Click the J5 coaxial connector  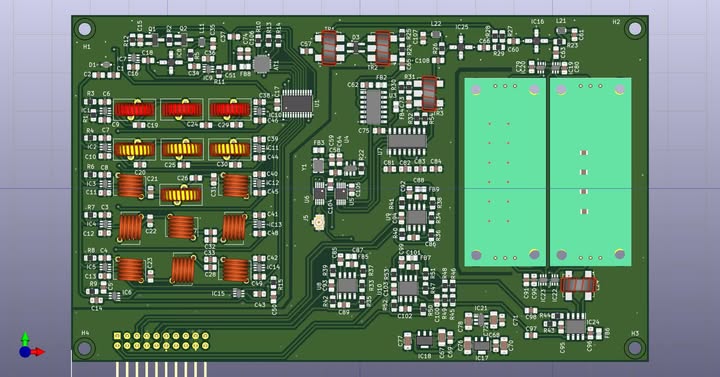click(318, 222)
